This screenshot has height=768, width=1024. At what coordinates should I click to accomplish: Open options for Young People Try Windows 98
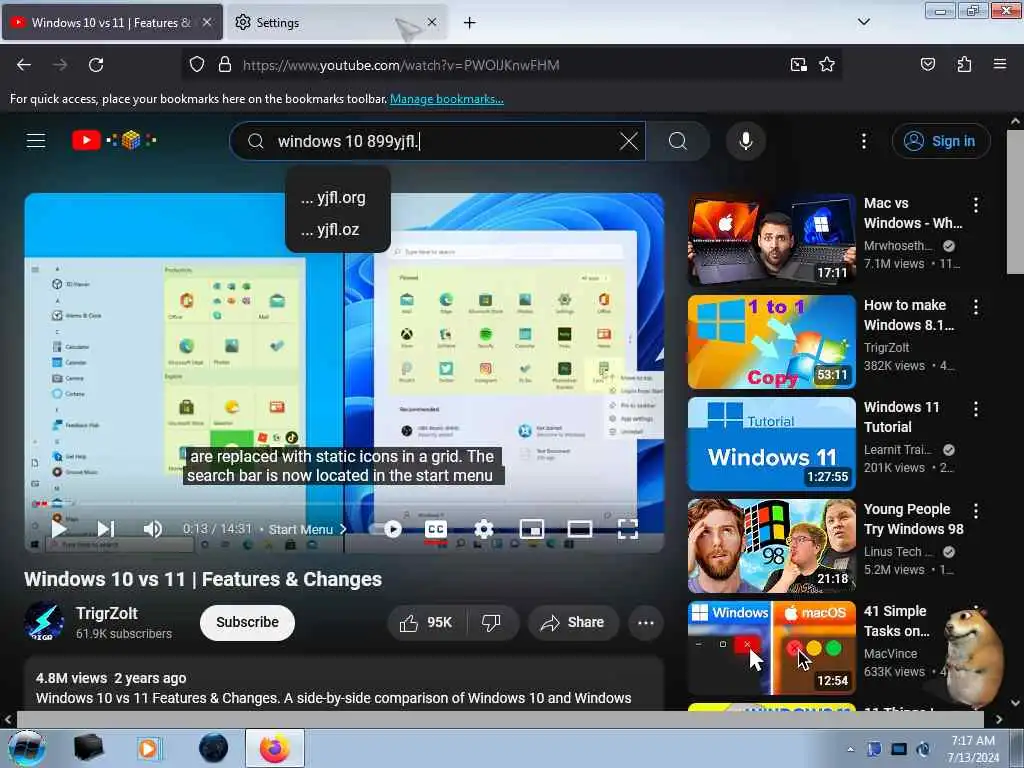pos(976,511)
